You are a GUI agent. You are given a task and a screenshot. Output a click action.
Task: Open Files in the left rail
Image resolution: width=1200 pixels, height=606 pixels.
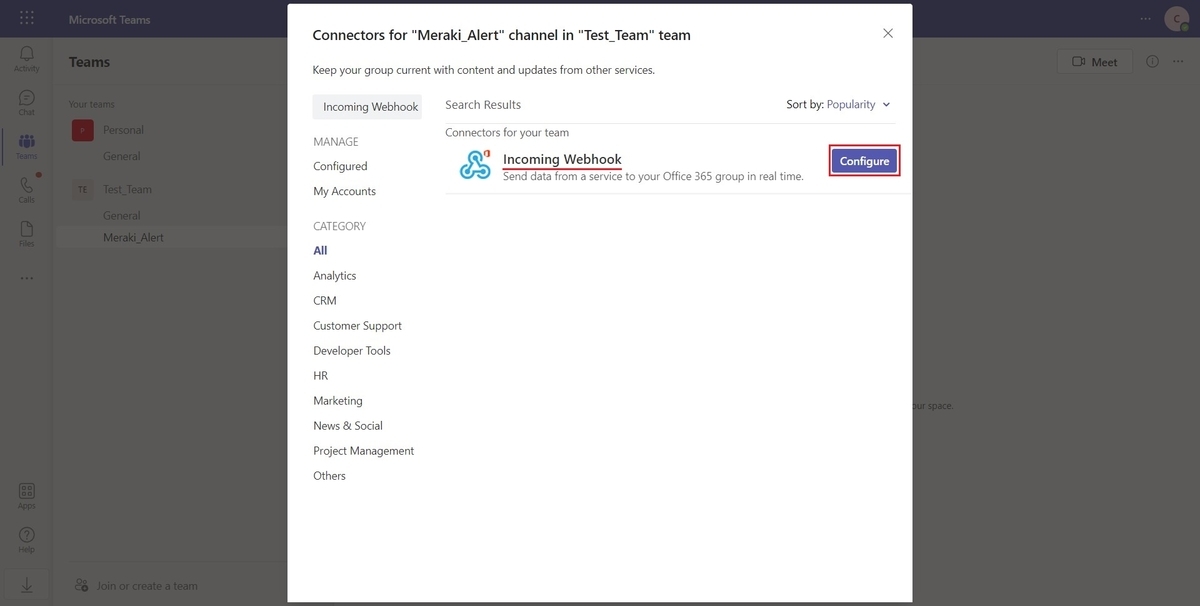point(26,234)
